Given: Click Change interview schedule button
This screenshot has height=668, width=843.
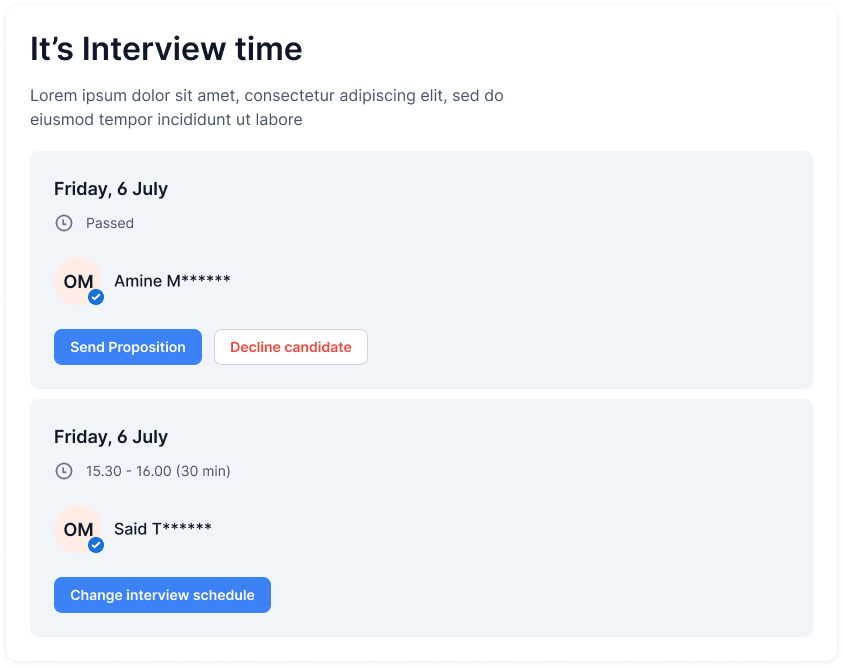Looking at the screenshot, I should click(162, 595).
